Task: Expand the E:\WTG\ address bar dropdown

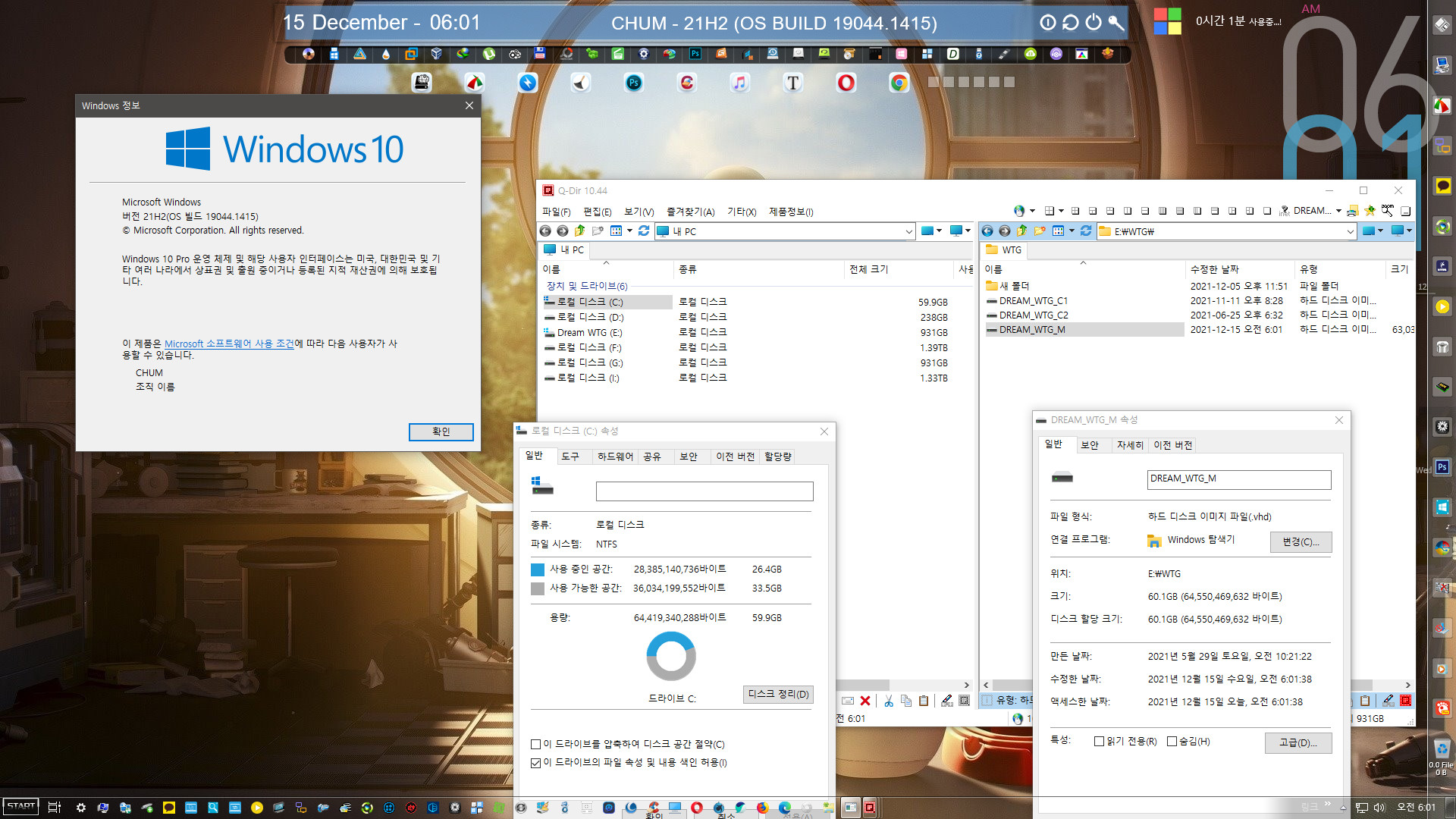Action: click(1351, 231)
